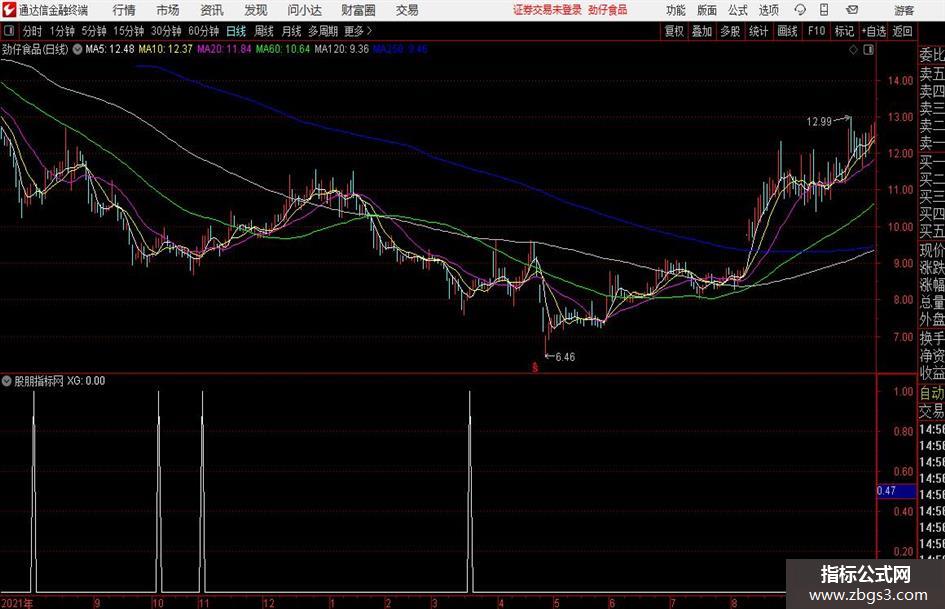
Task: Click the 劲仔食品 stock name in title bar
Action: tap(608, 10)
